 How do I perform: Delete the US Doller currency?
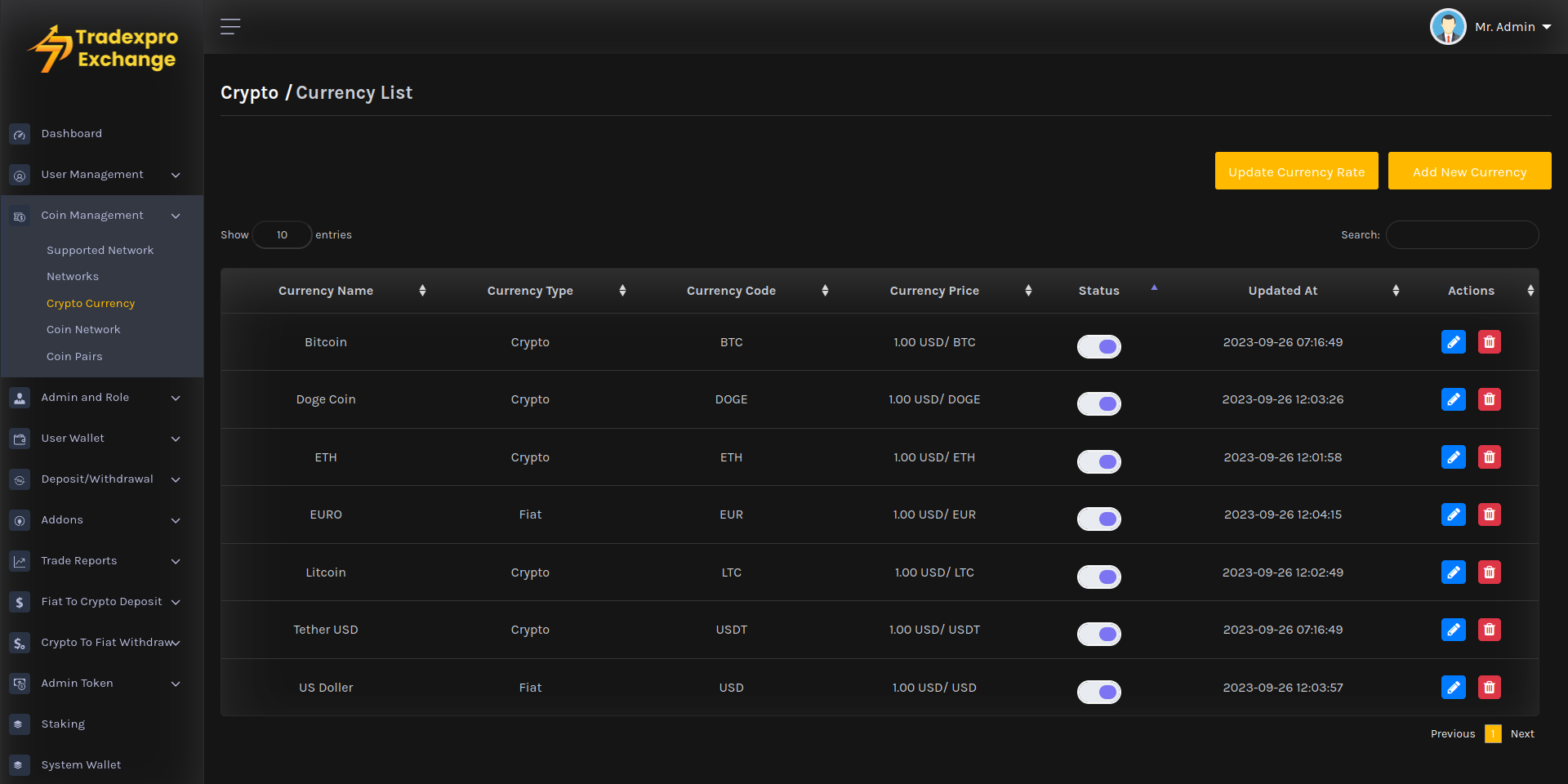pyautogui.click(x=1489, y=688)
